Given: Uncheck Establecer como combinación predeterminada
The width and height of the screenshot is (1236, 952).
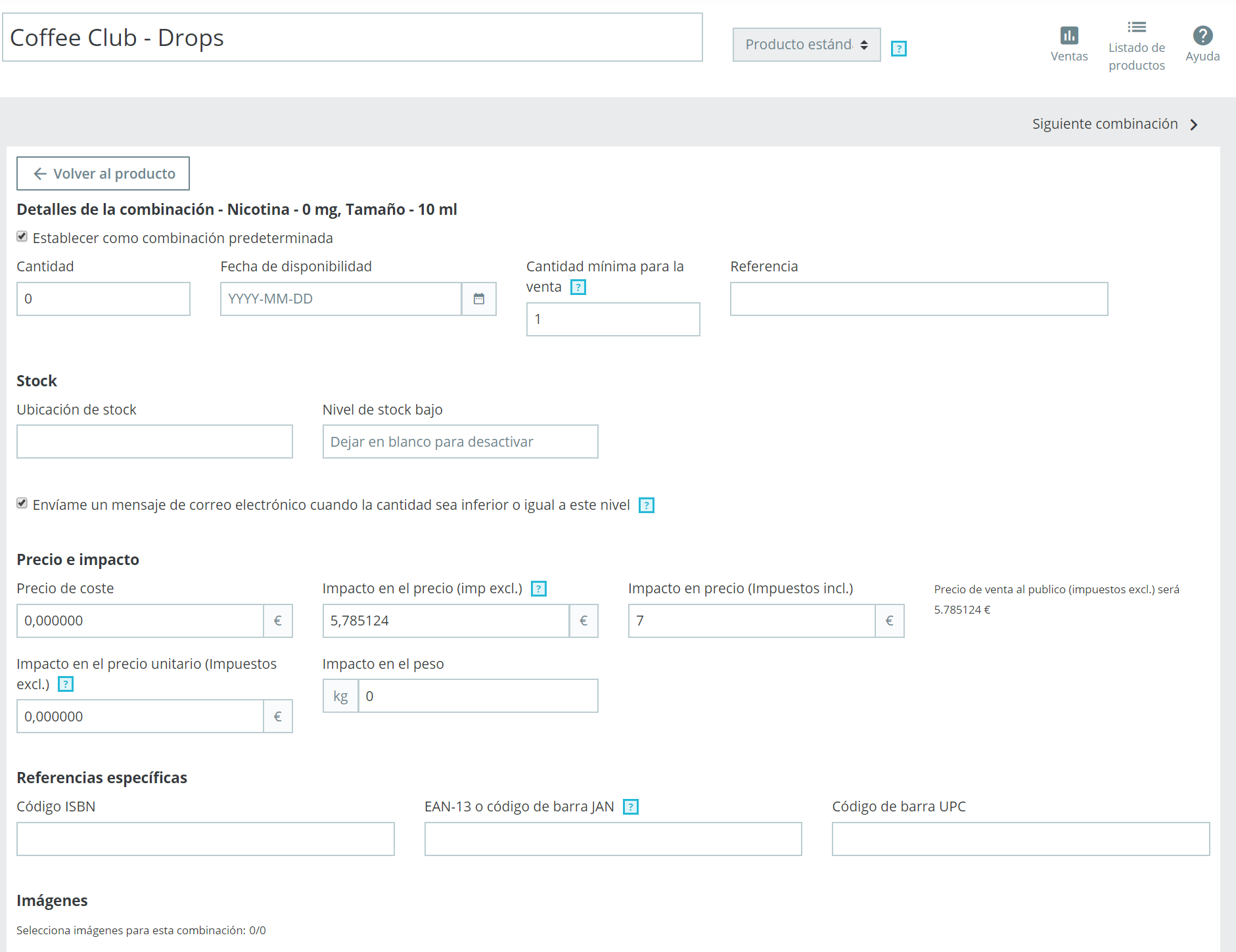Looking at the screenshot, I should click(x=22, y=237).
